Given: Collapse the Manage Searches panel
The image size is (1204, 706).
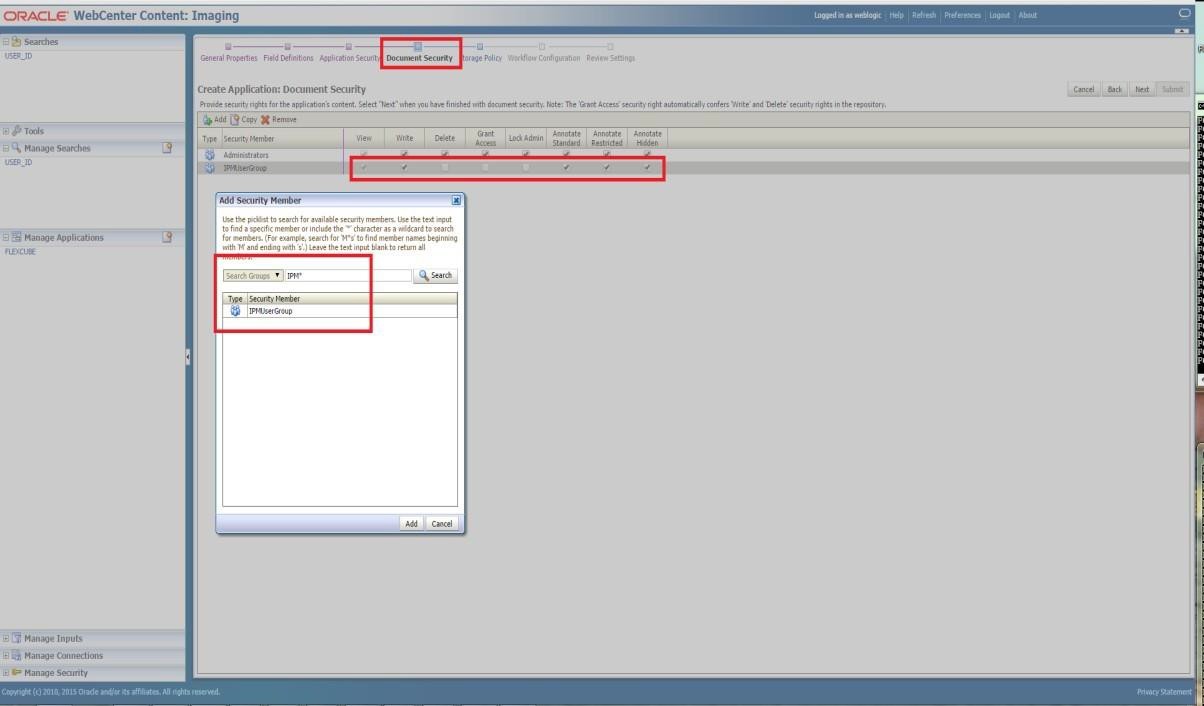Looking at the screenshot, I should point(6,148).
